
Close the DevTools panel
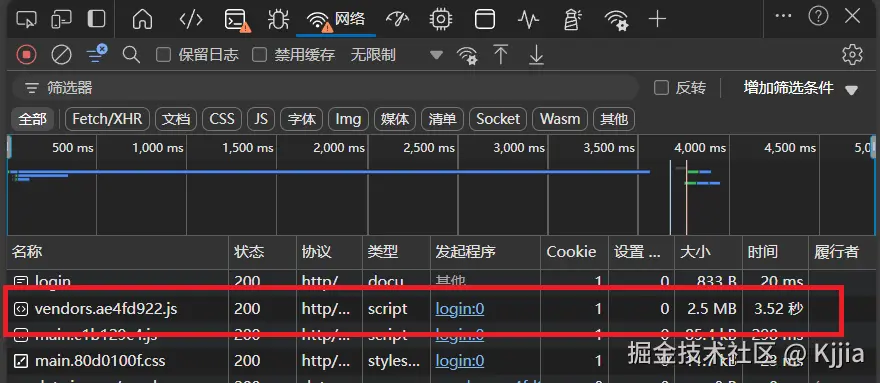[852, 16]
